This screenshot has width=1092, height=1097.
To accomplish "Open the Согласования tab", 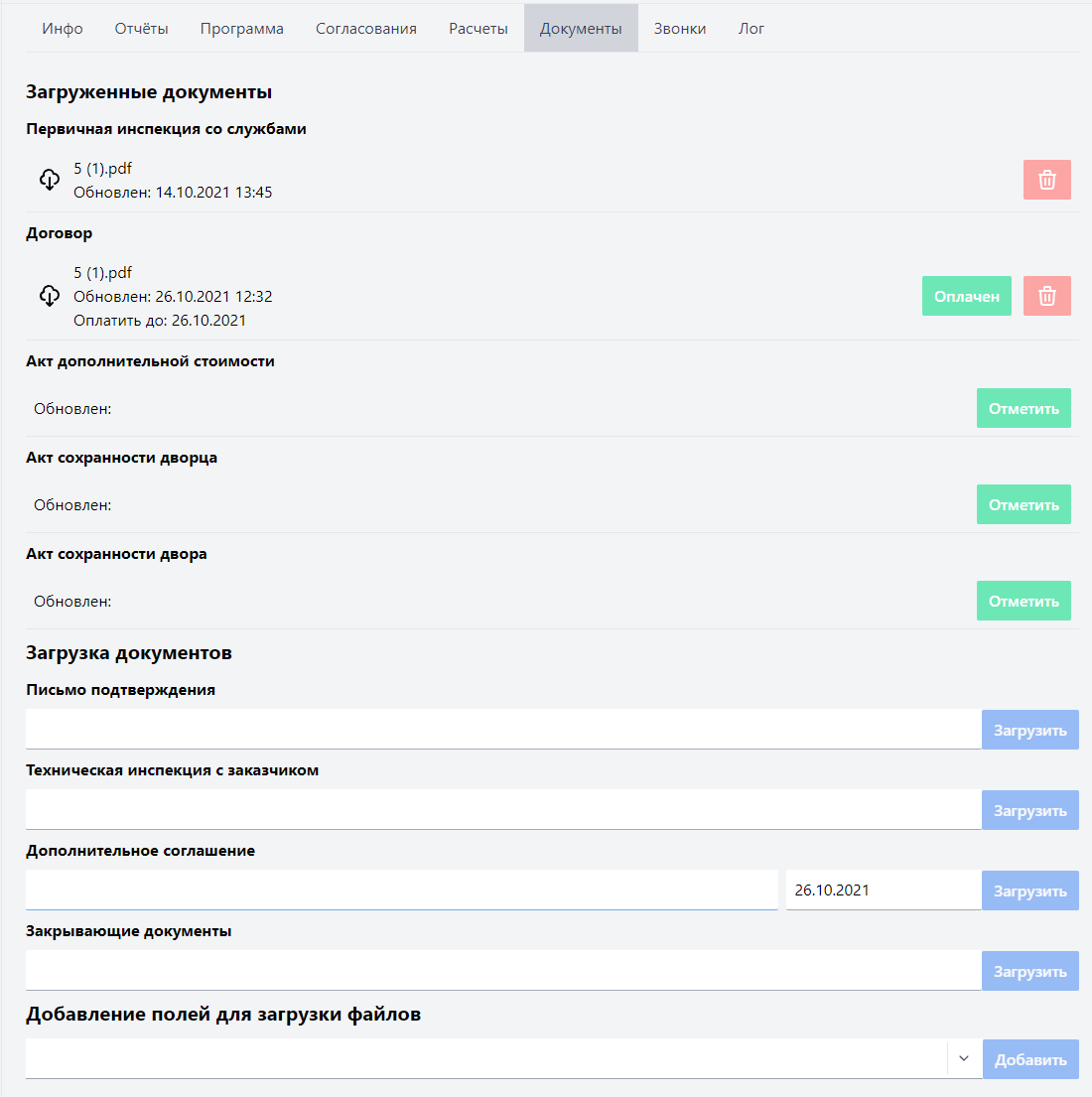I will click(x=366, y=29).
